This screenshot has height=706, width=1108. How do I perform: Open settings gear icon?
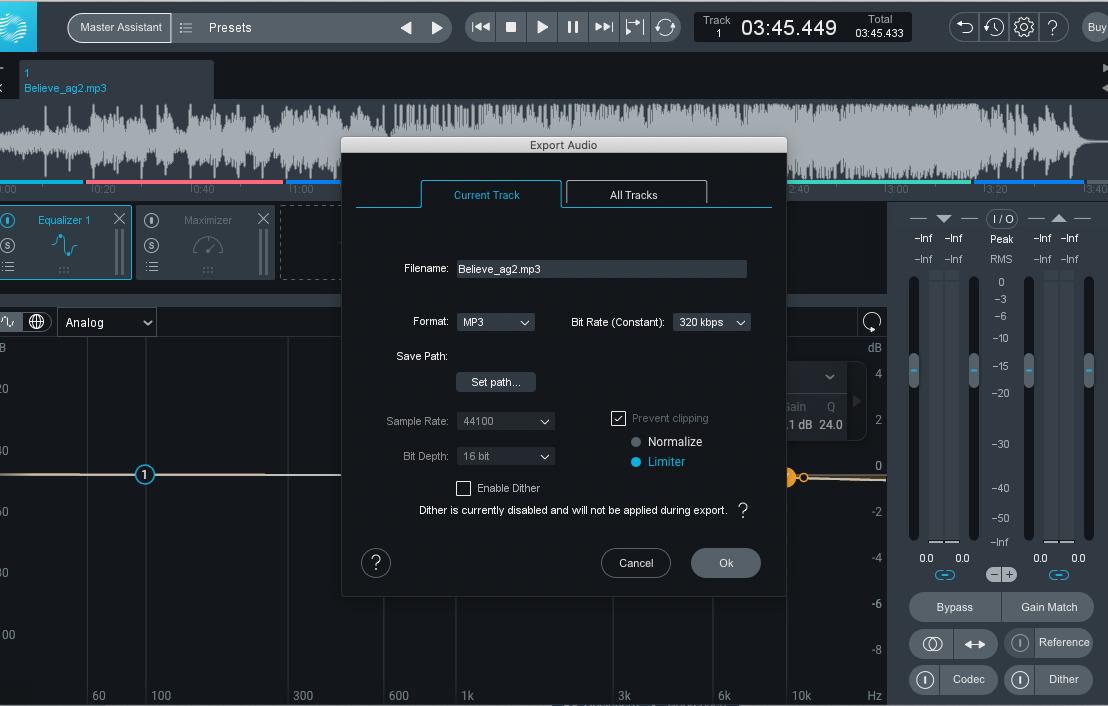1023,27
